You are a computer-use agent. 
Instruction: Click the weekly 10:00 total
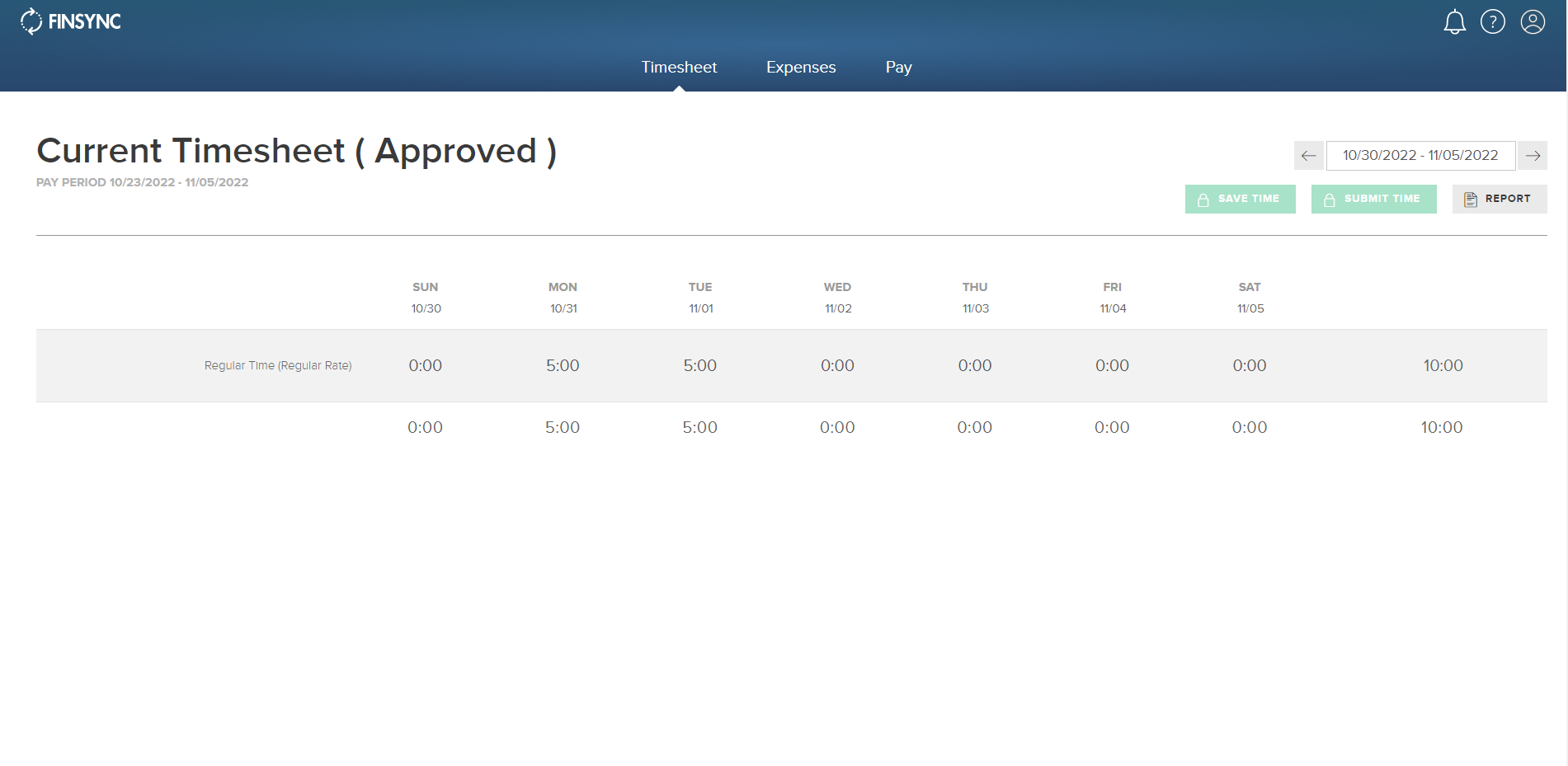tap(1443, 365)
